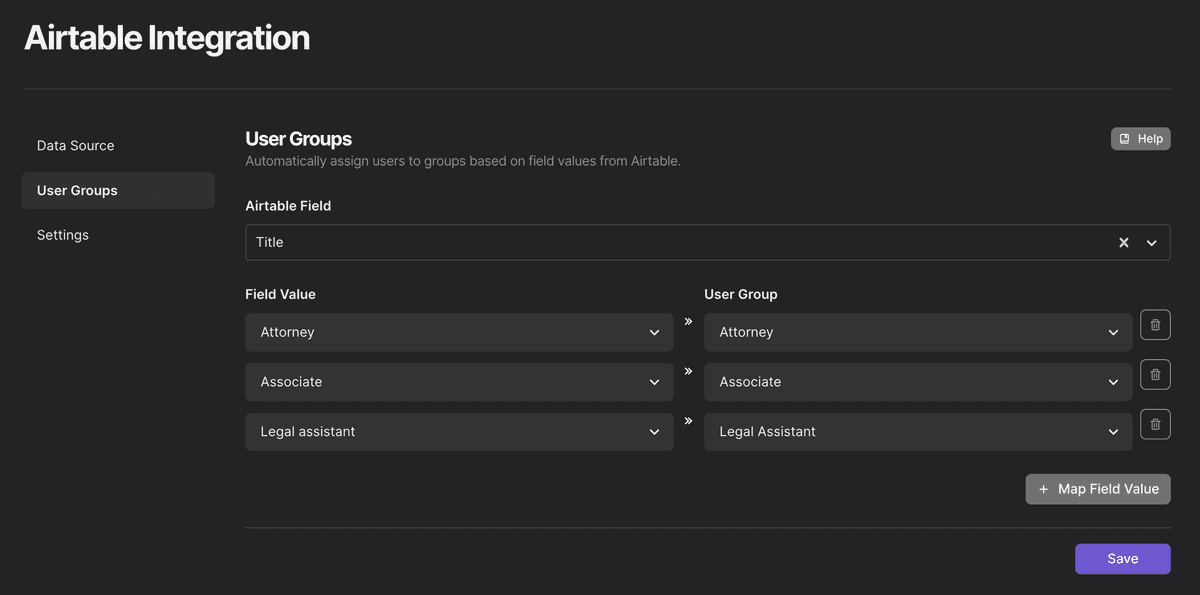Image resolution: width=1200 pixels, height=595 pixels.
Task: Click the Field Value column label
Action: click(280, 295)
